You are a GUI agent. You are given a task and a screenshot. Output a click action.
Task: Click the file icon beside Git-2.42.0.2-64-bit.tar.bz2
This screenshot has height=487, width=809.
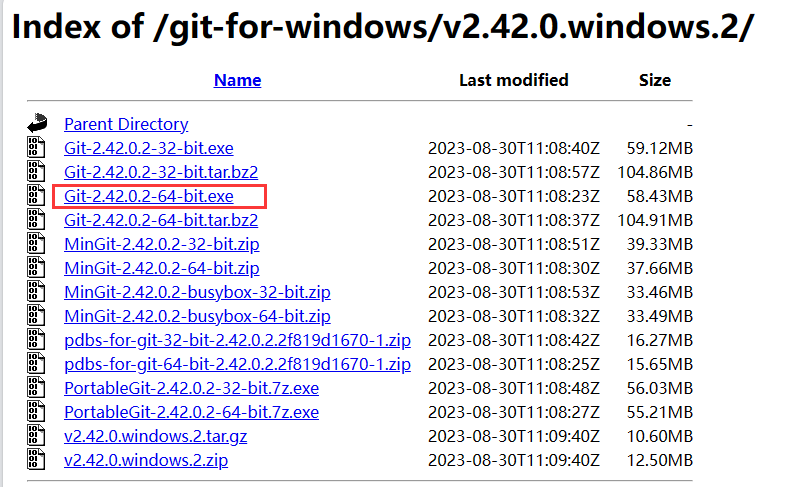[x=36, y=220]
